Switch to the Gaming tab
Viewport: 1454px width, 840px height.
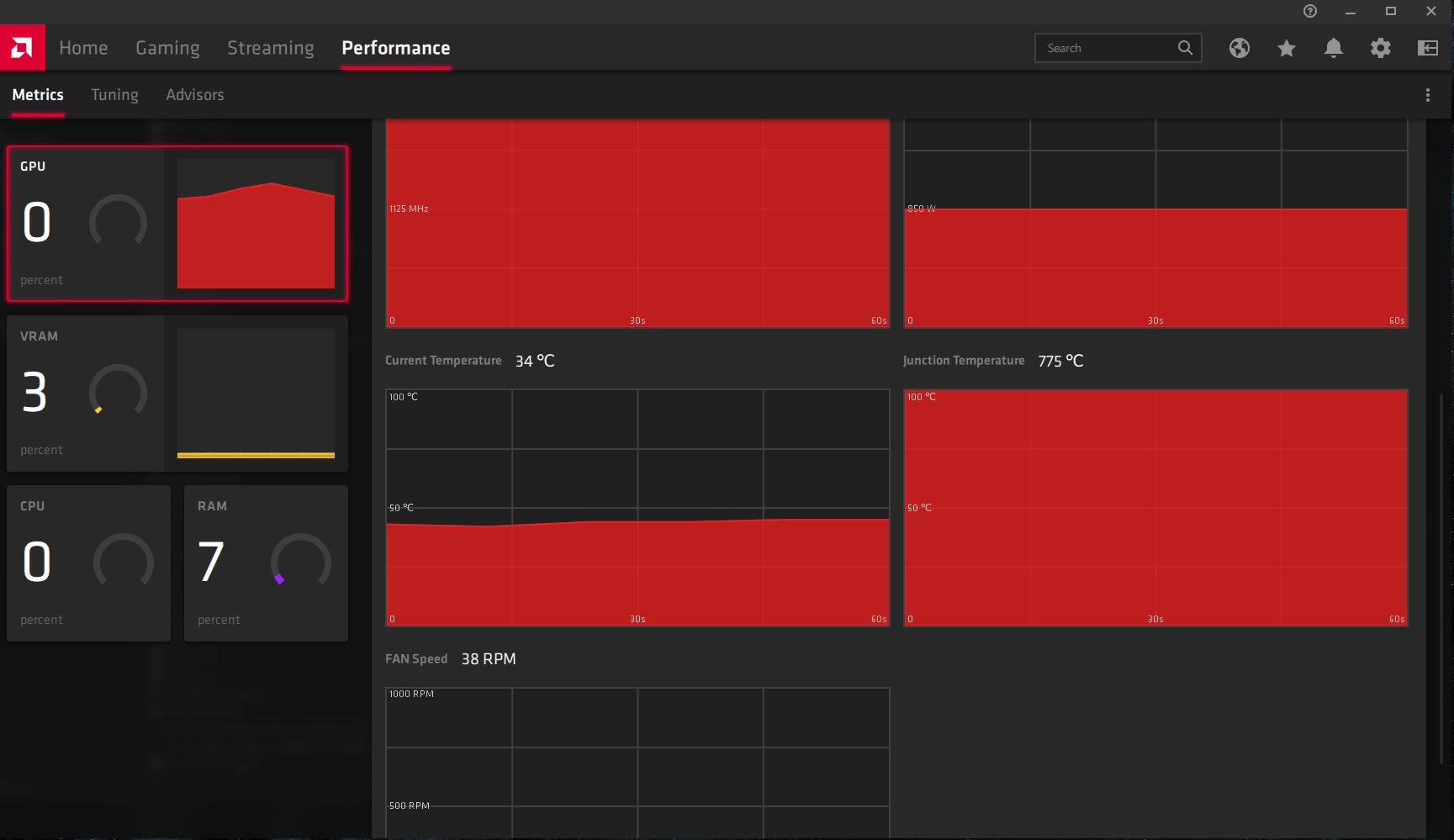tap(167, 48)
